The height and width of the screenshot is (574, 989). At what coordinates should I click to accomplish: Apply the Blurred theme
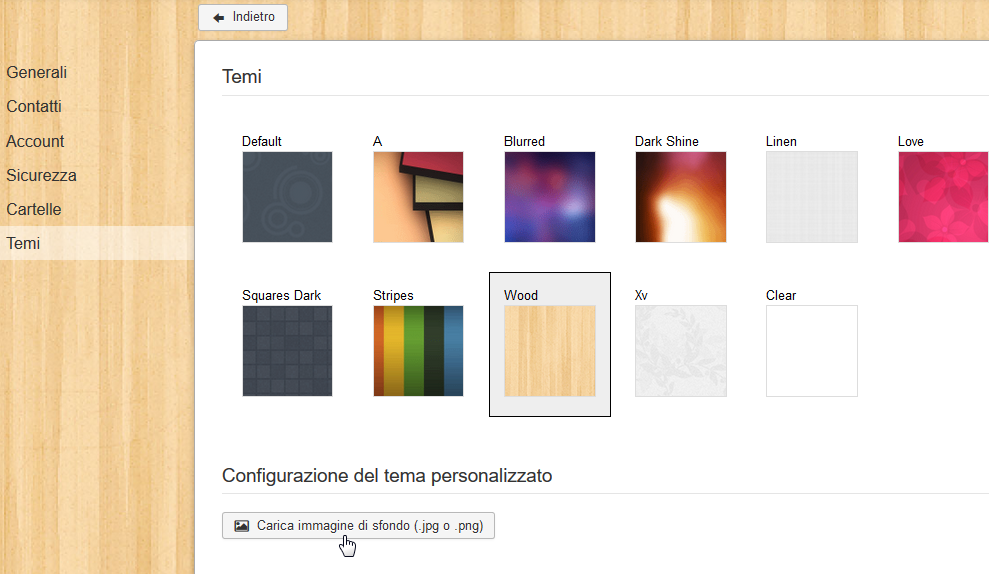click(549, 197)
